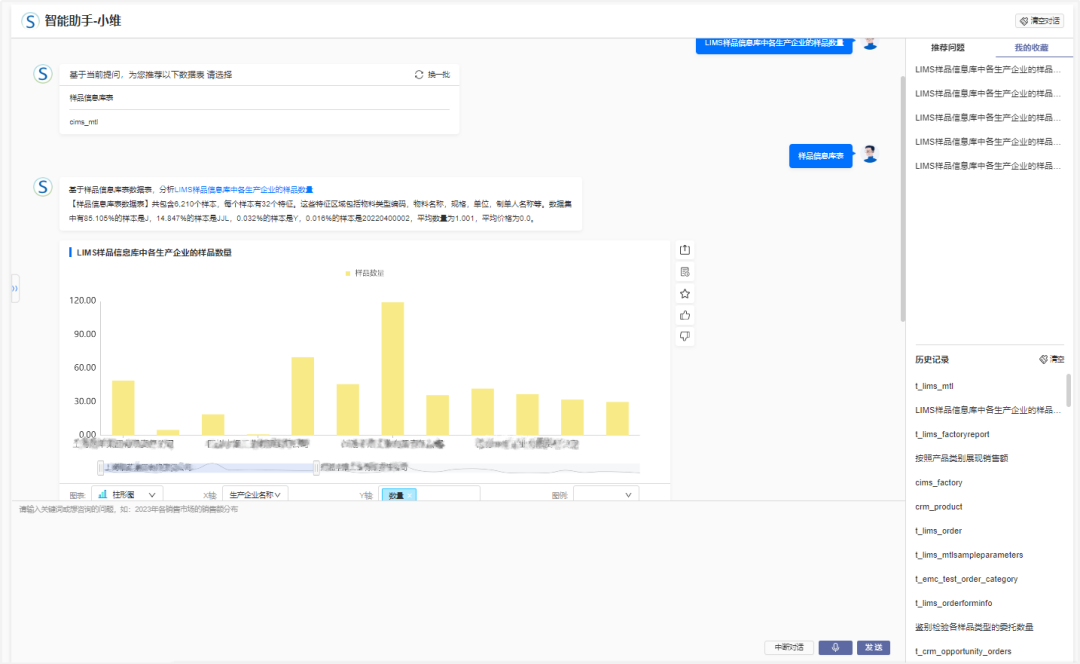Switch to the 我的收藏 tab

[x=1031, y=47]
